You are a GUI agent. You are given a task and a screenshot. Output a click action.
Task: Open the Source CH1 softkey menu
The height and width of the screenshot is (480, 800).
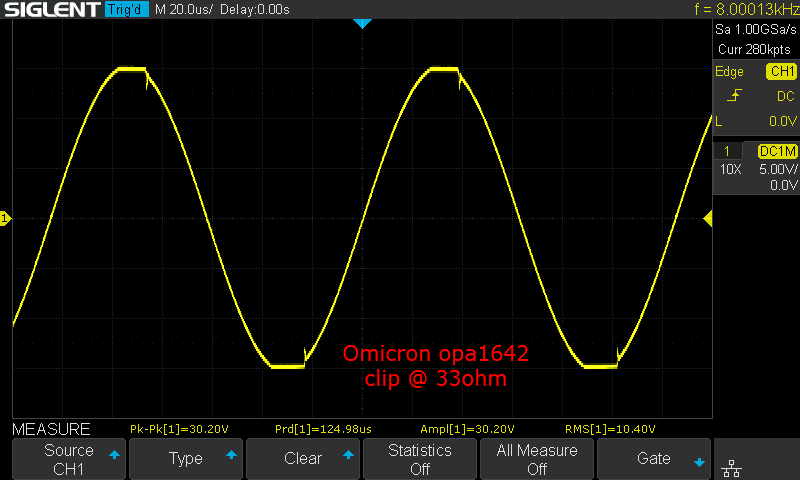pyautogui.click(x=69, y=459)
